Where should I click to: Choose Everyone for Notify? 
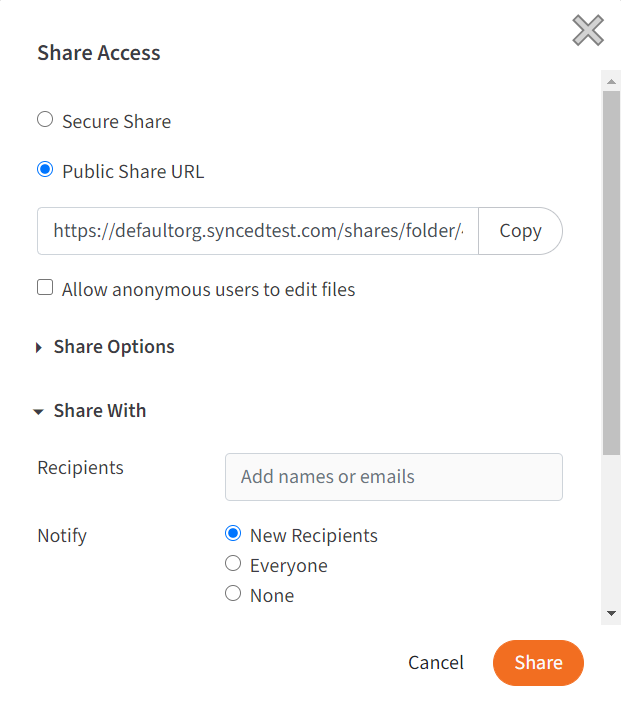coord(233,564)
